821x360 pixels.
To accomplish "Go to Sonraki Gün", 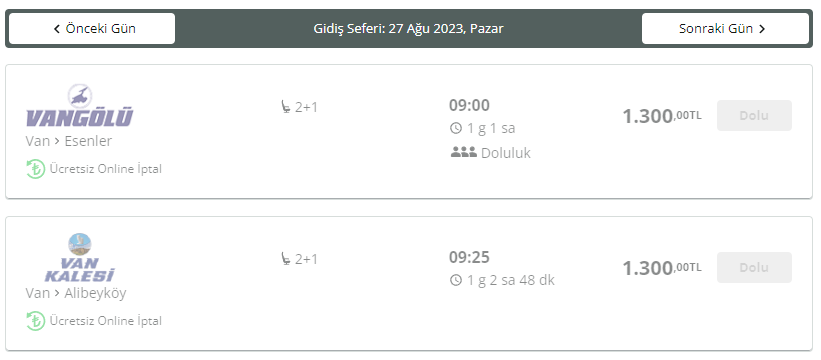I will pyautogui.click(x=725, y=28).
